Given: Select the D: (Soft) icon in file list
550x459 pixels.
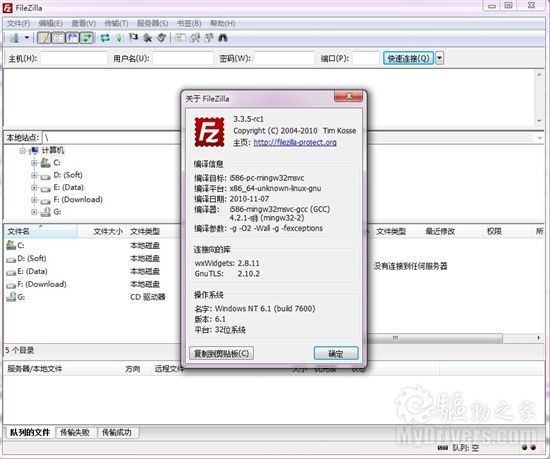Looking at the screenshot, I should coord(11,259).
